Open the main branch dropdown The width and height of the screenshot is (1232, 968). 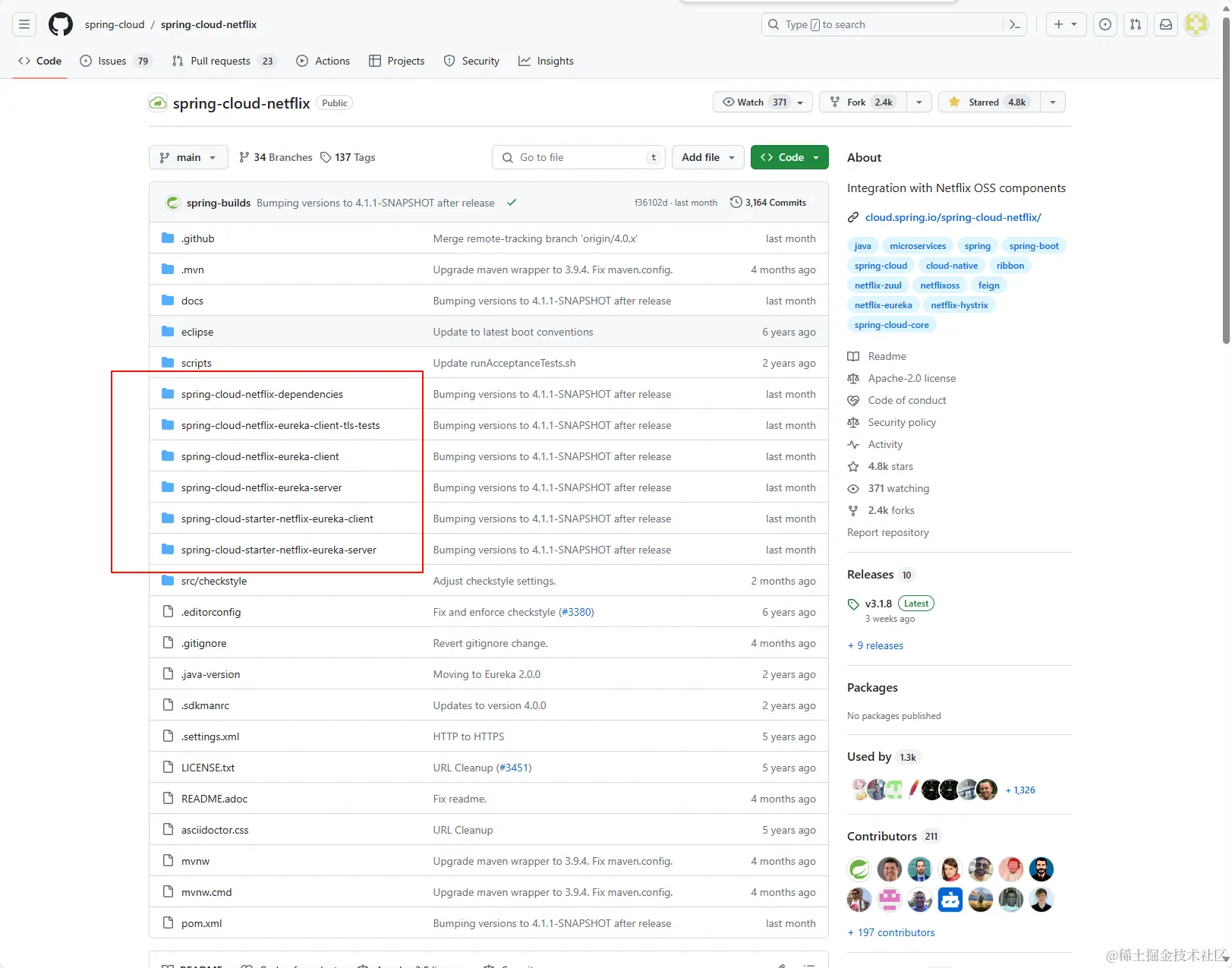pyautogui.click(x=188, y=157)
